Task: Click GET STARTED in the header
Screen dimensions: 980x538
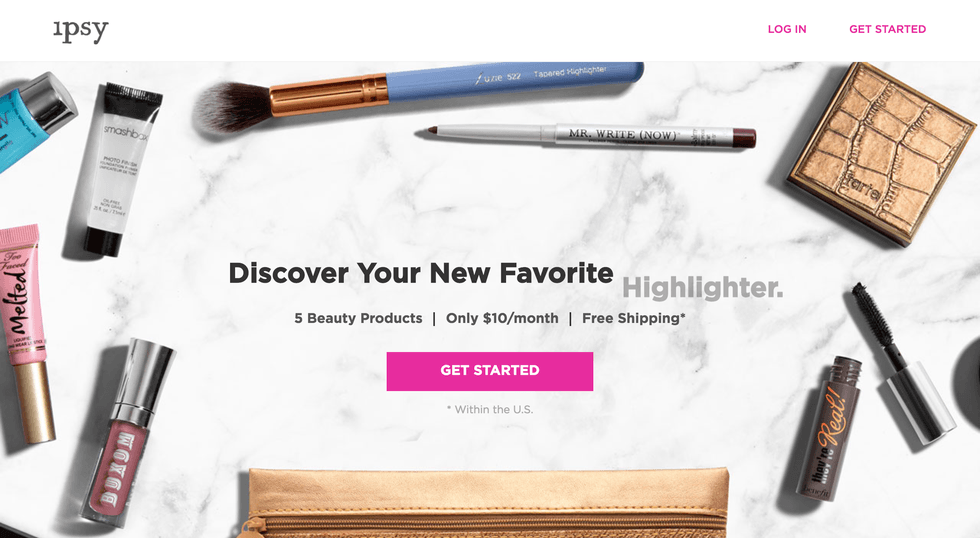Action: 888,29
